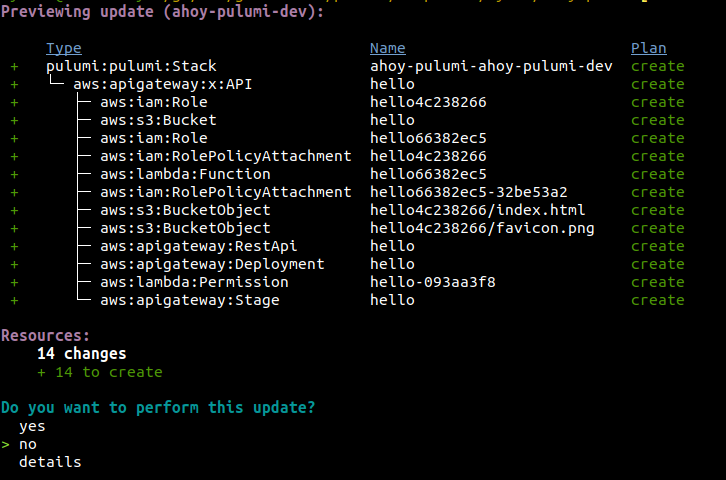Viewport: 726px width, 480px height.
Task: Click the 'create' plan for aws:apigateway:RestApi row
Action: coord(657,246)
